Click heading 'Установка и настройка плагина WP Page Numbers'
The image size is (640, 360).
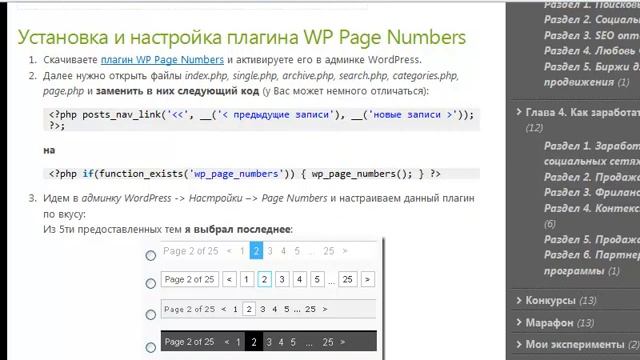pos(241,37)
